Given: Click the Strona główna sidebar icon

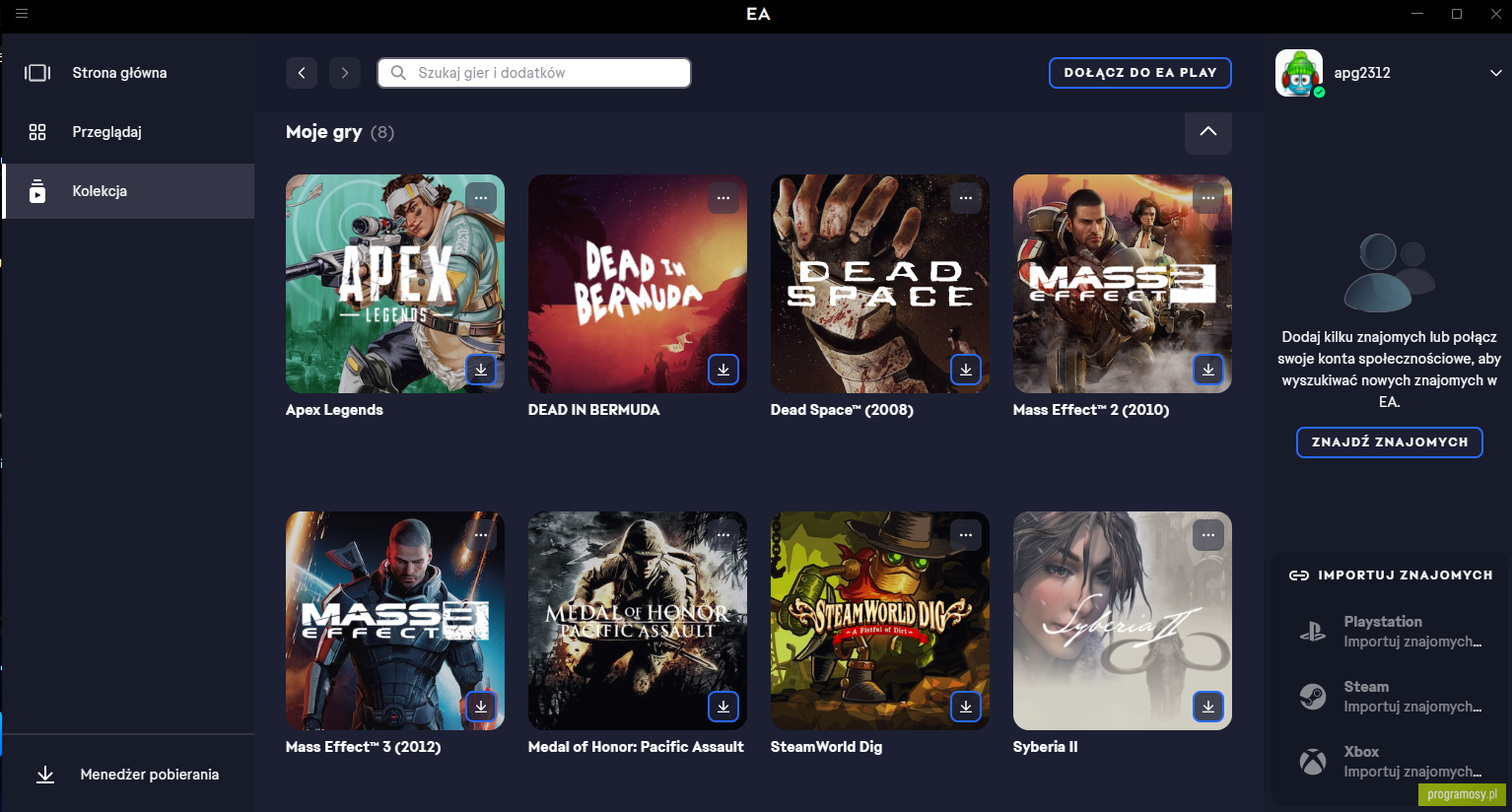Looking at the screenshot, I should [x=37, y=73].
